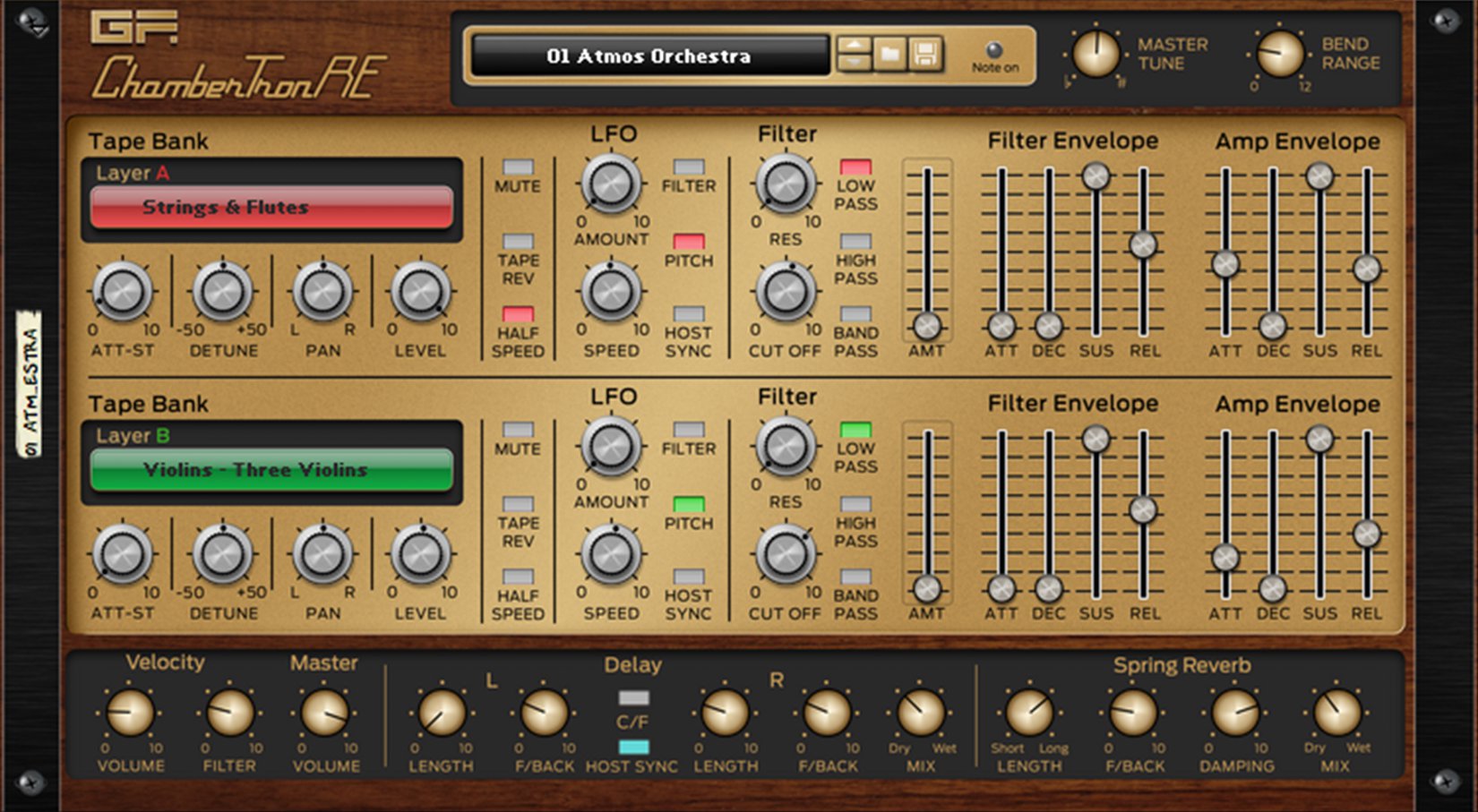Toggle Delay Host Sync button

coord(633,748)
